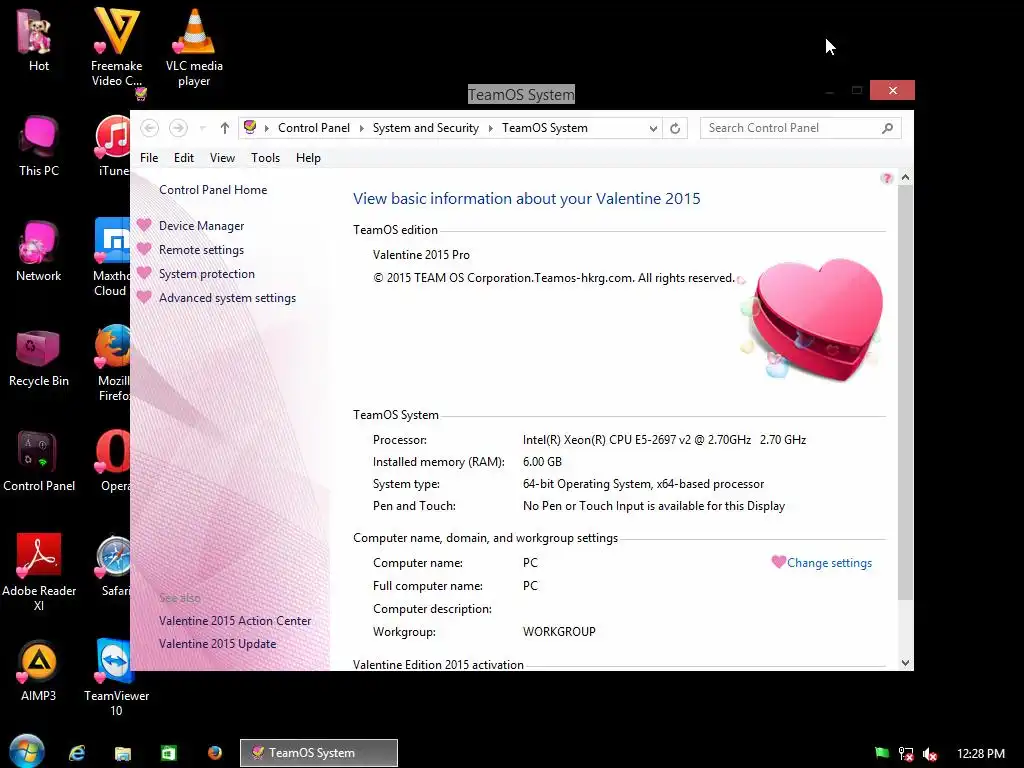Launch Freemake Video Converter desktop icon
The height and width of the screenshot is (768, 1024).
(116, 46)
